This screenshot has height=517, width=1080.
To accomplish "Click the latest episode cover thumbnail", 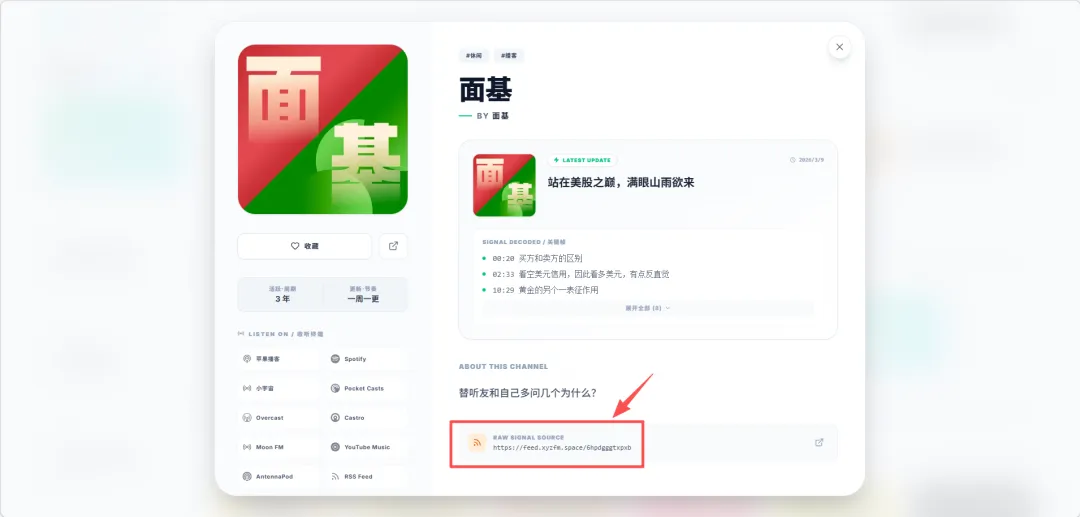I will (504, 185).
